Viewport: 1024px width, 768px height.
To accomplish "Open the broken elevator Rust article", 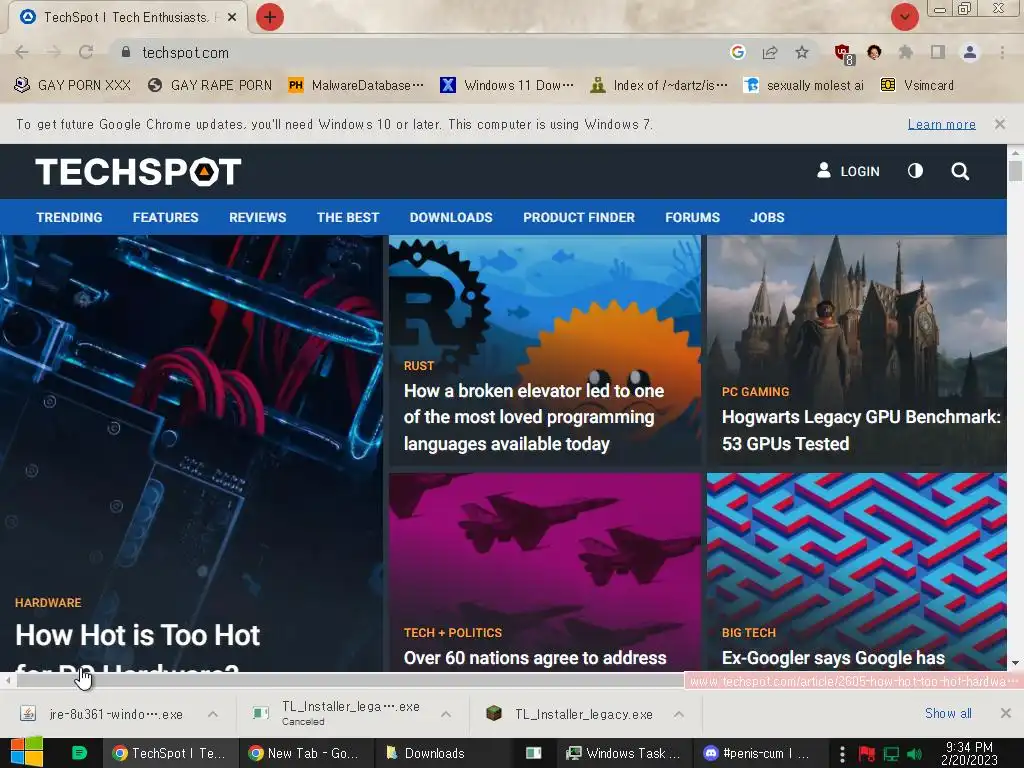I will [x=534, y=417].
